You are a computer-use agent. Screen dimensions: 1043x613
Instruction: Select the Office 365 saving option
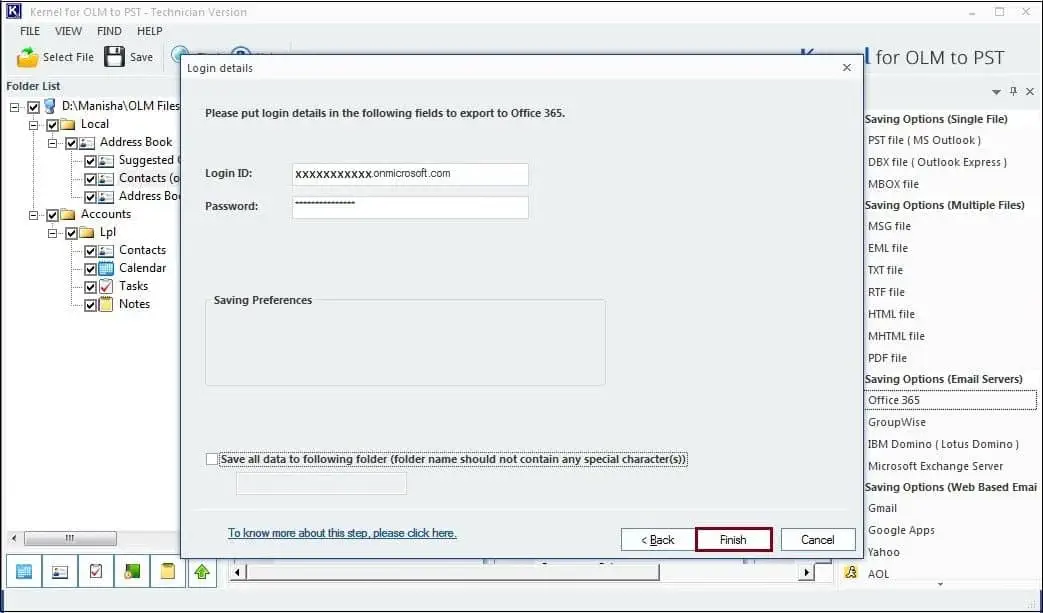(x=950, y=400)
